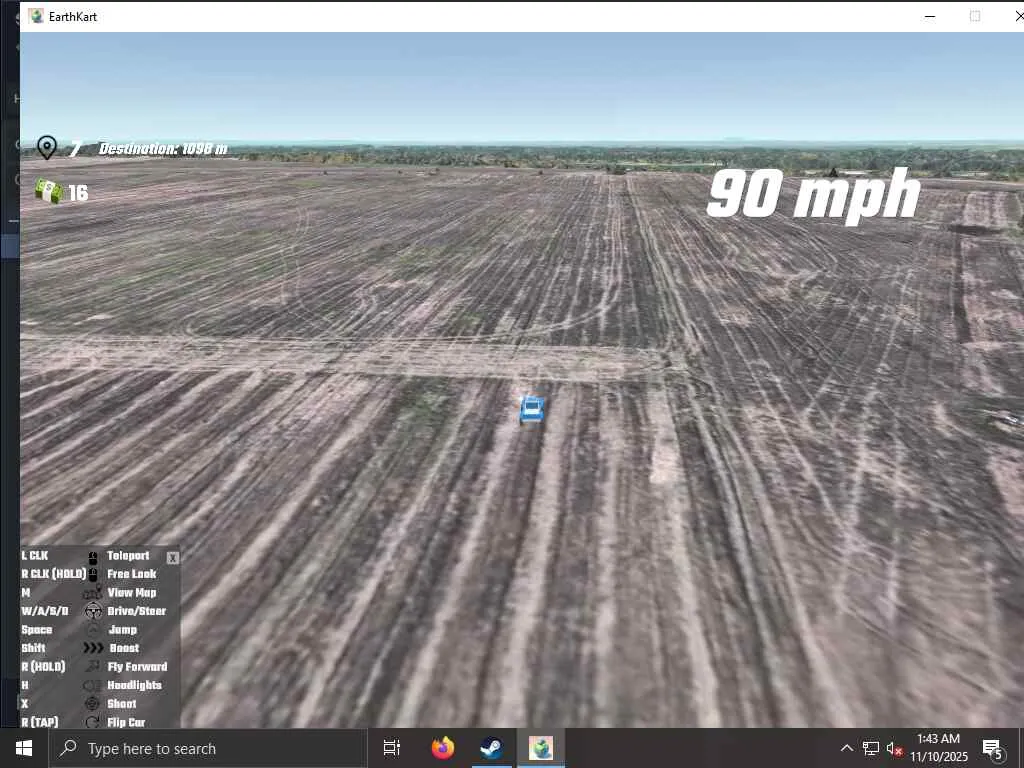Click the crosshair Shoot icon
Screen dimensions: 1024x768
tap(93, 703)
